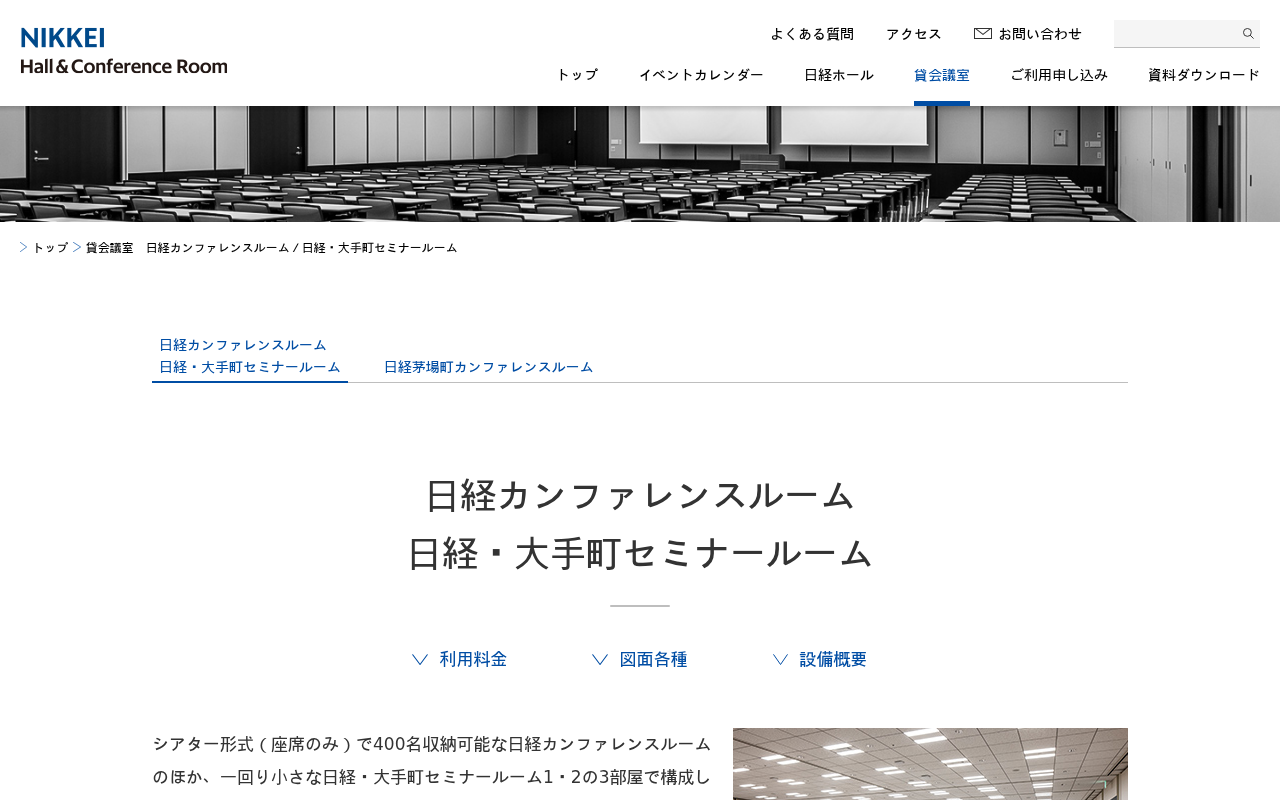Image resolution: width=1280 pixels, height=800 pixels.
Task: Click the down chevron beside 設備概要
Action: [780, 659]
